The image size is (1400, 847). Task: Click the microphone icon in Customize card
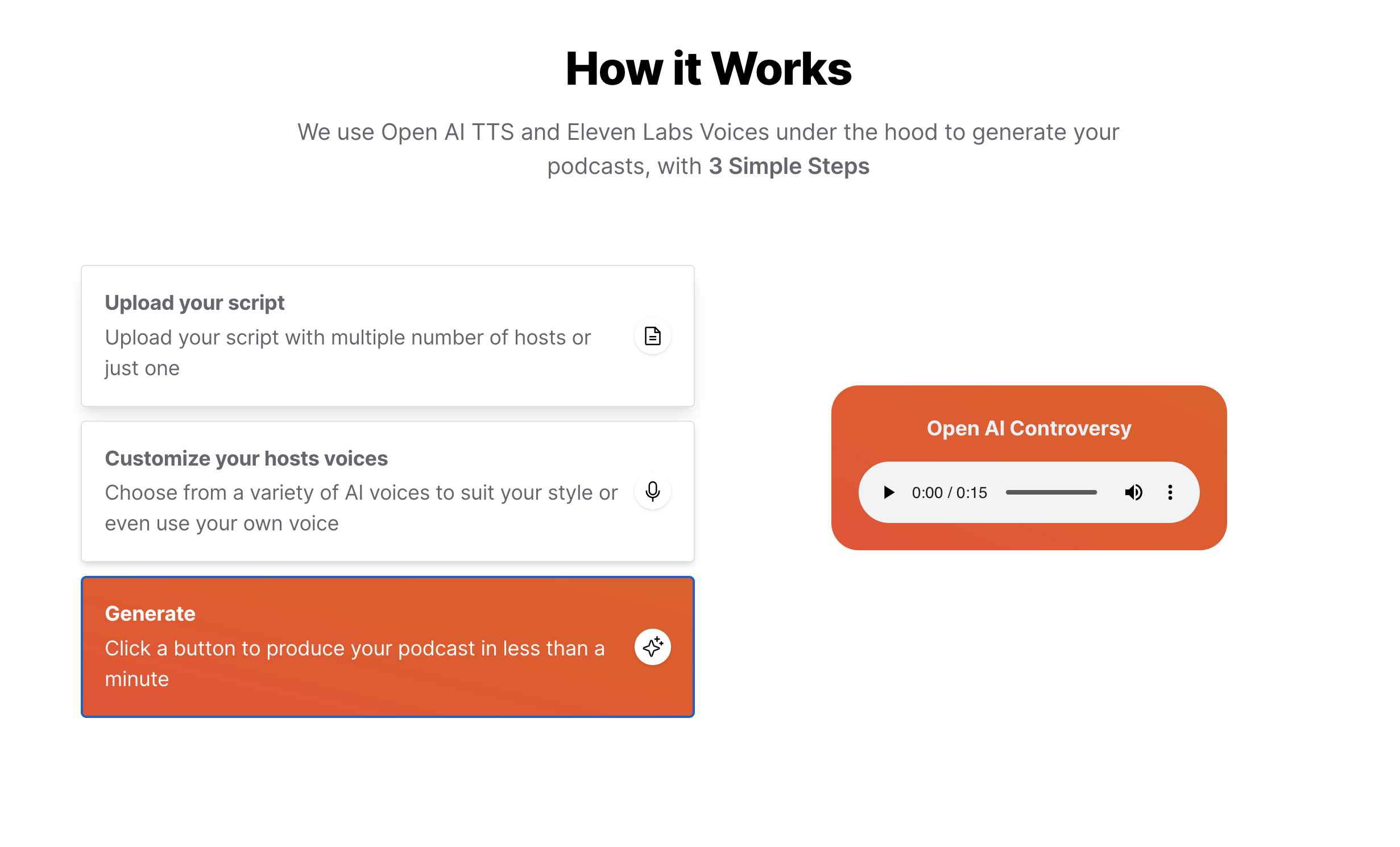pos(652,491)
